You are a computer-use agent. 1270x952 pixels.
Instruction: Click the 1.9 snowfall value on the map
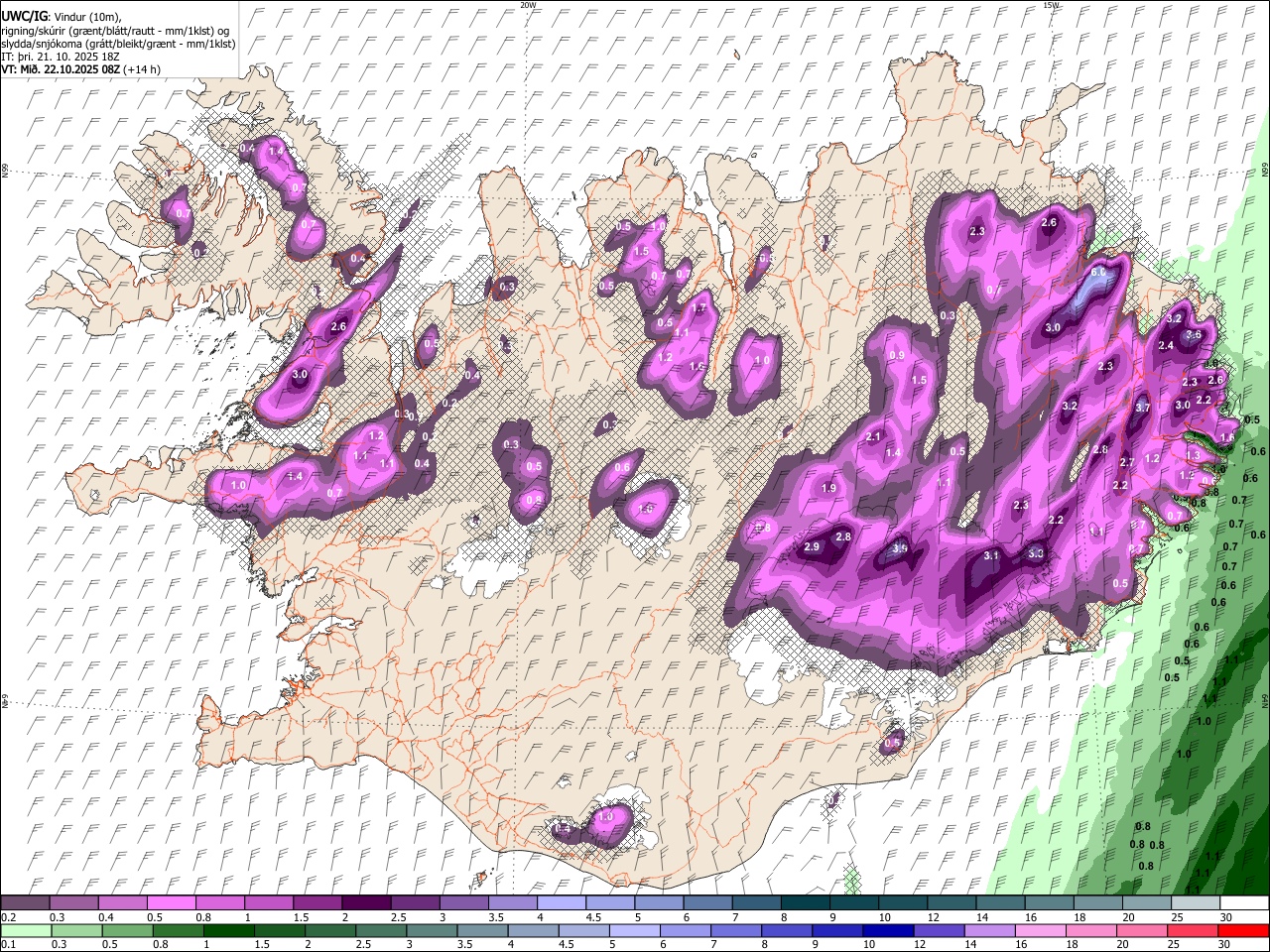(x=829, y=488)
